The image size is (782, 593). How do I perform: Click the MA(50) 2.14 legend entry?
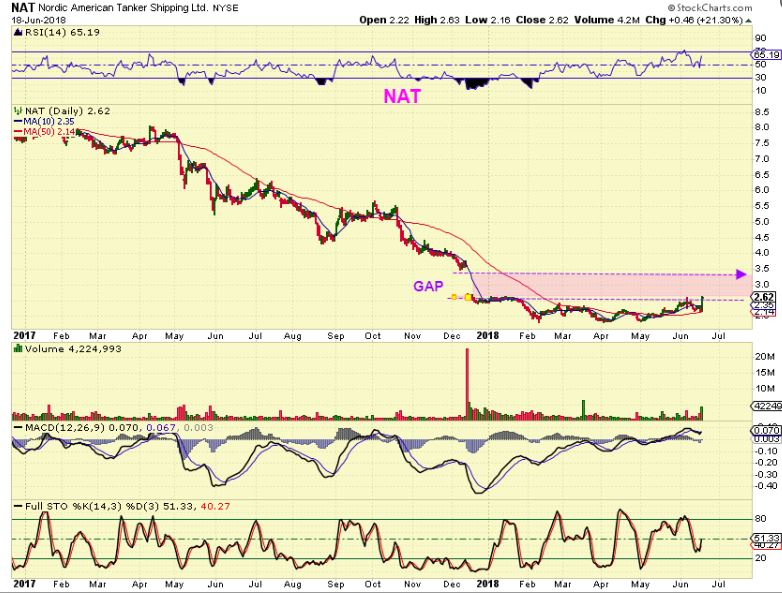(x=44, y=131)
